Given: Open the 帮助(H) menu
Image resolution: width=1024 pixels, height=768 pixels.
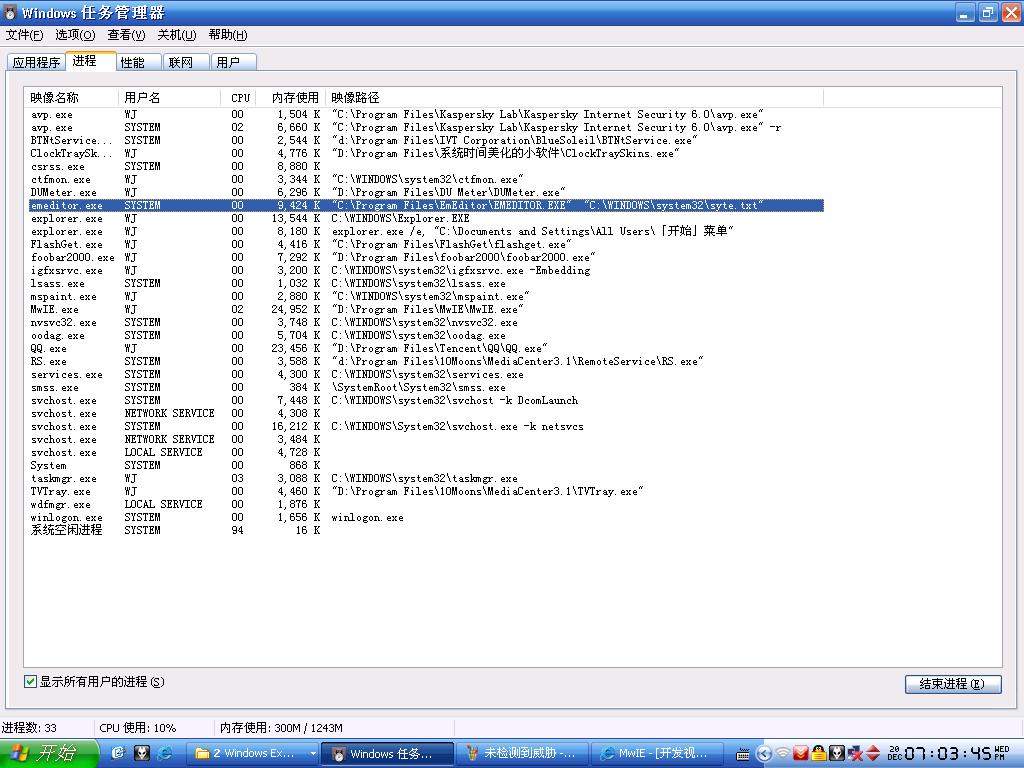Looking at the screenshot, I should (228, 35).
